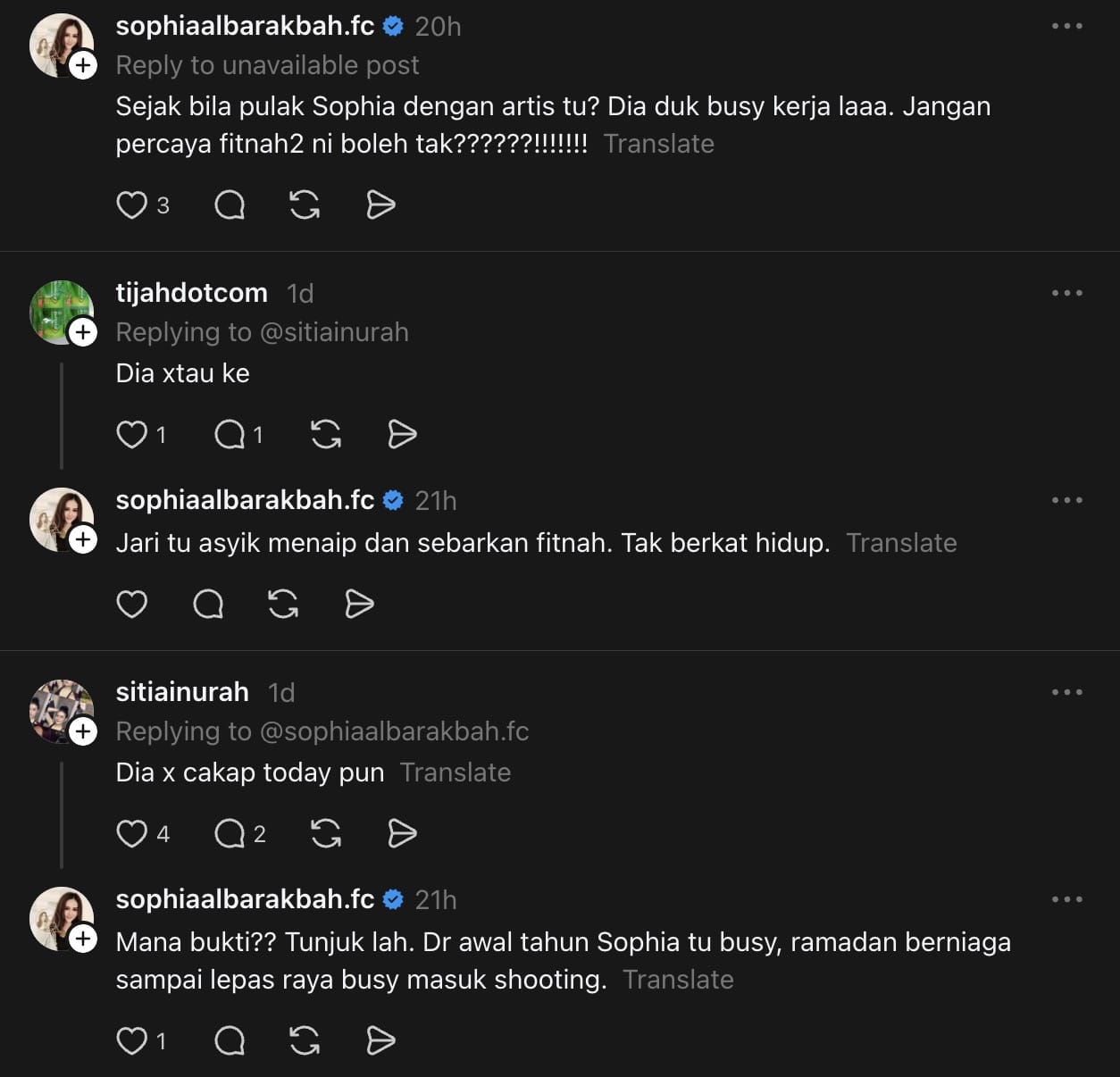Follow tijahdotcom via avatar plus badge
Viewport: 1120px width, 1077px height.
pyautogui.click(x=83, y=333)
